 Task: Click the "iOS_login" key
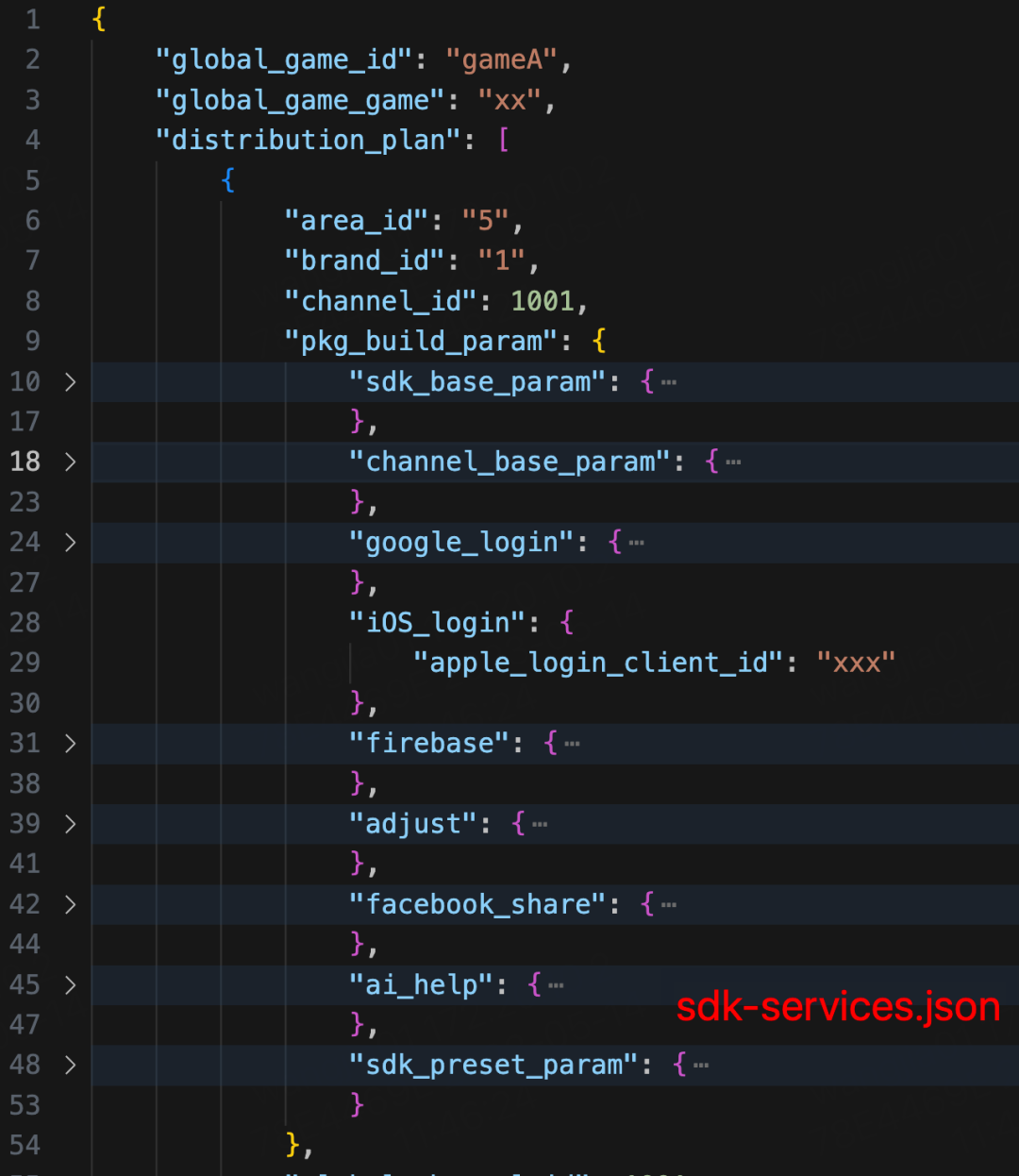point(437,623)
